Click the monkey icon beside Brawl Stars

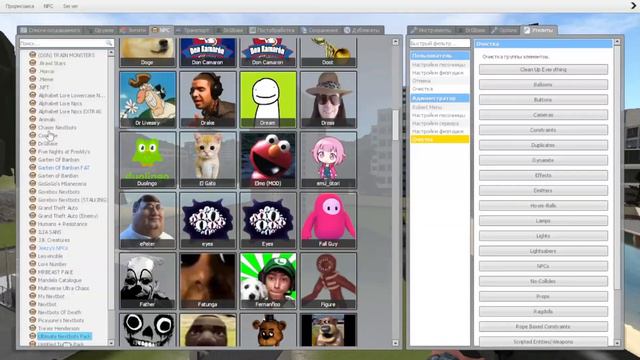(33, 63)
